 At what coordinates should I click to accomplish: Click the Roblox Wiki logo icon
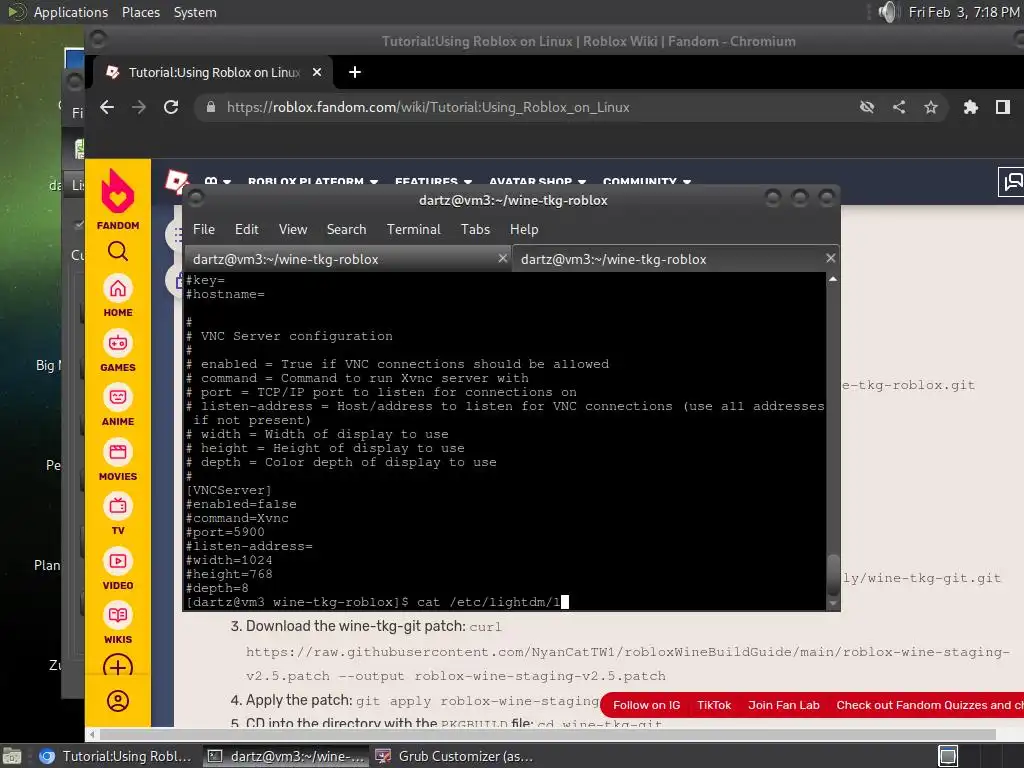(176, 181)
